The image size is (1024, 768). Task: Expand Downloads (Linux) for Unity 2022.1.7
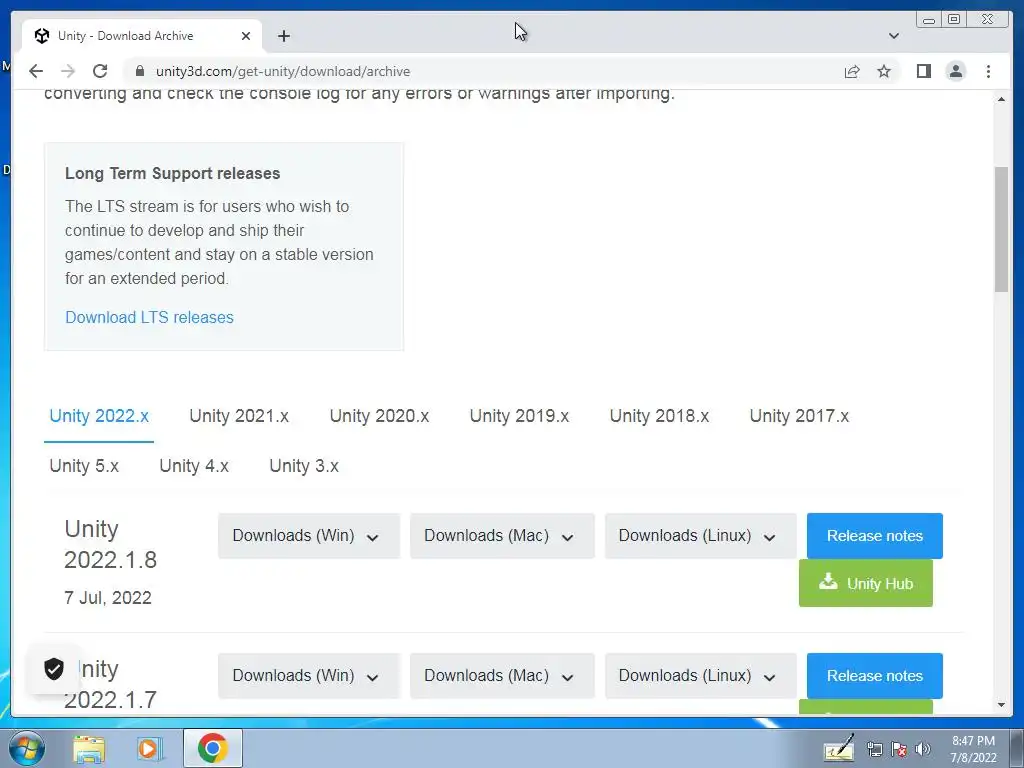pyautogui.click(x=700, y=676)
